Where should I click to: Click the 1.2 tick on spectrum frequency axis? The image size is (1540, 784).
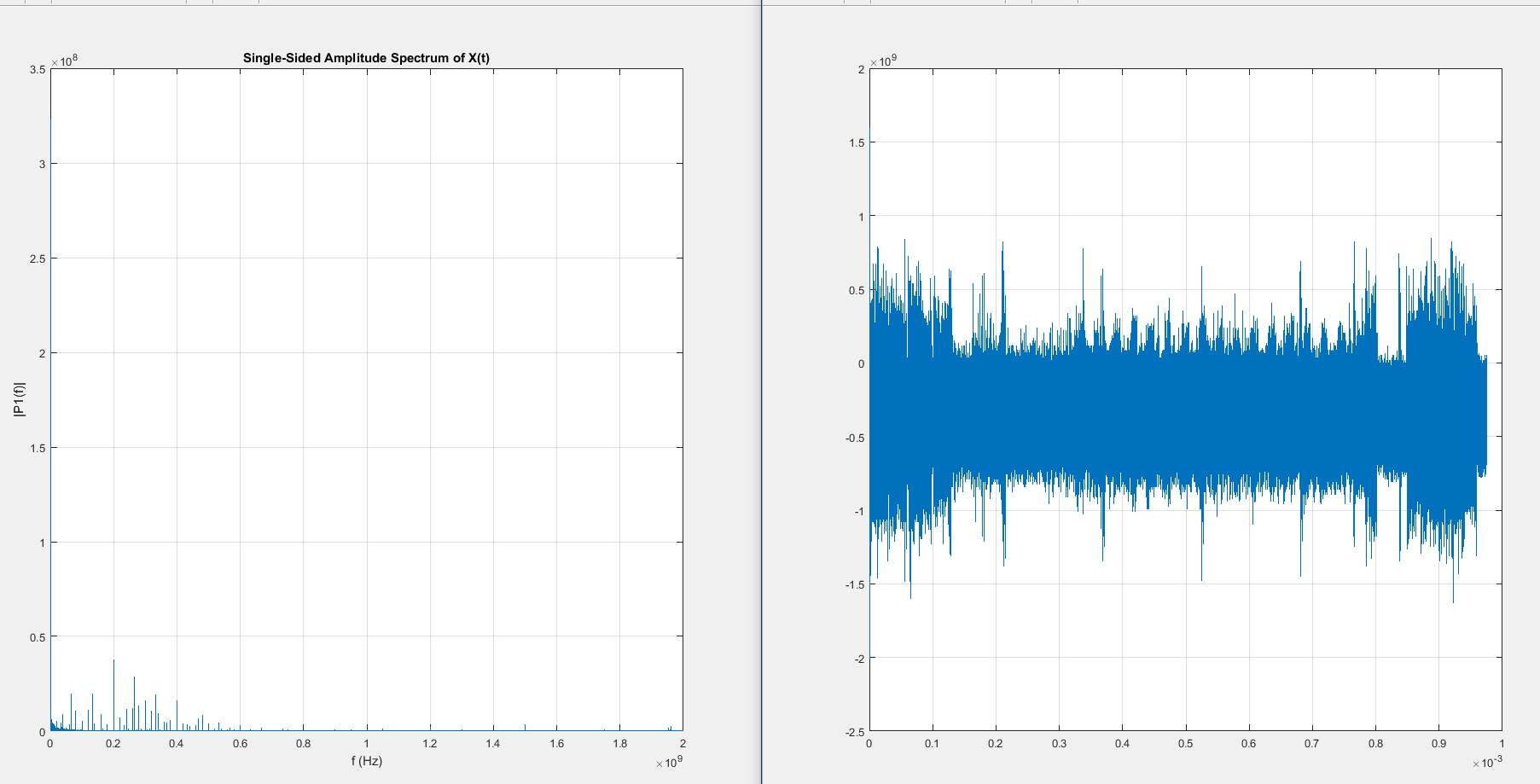[430, 744]
